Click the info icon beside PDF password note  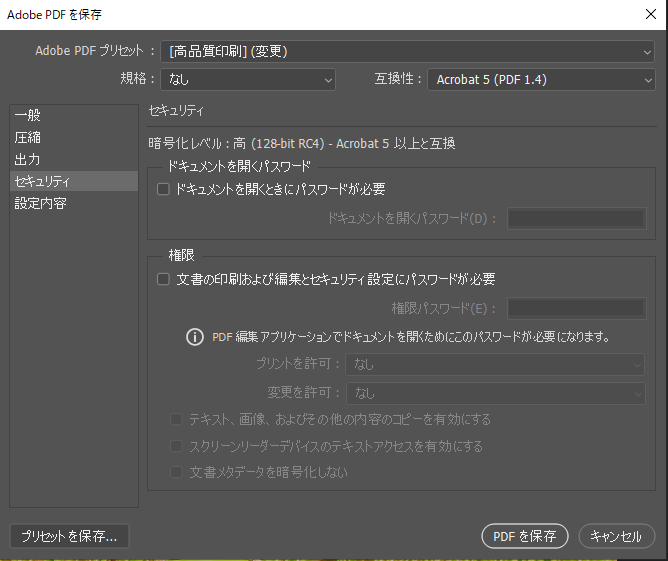click(x=195, y=337)
